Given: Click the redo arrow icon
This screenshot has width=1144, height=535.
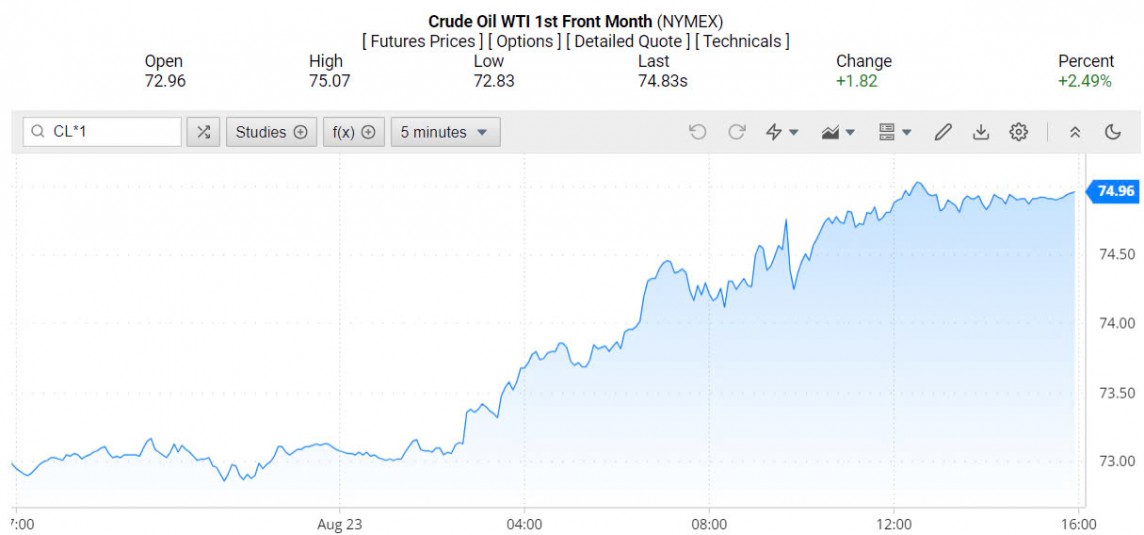Looking at the screenshot, I should pyautogui.click(x=737, y=132).
